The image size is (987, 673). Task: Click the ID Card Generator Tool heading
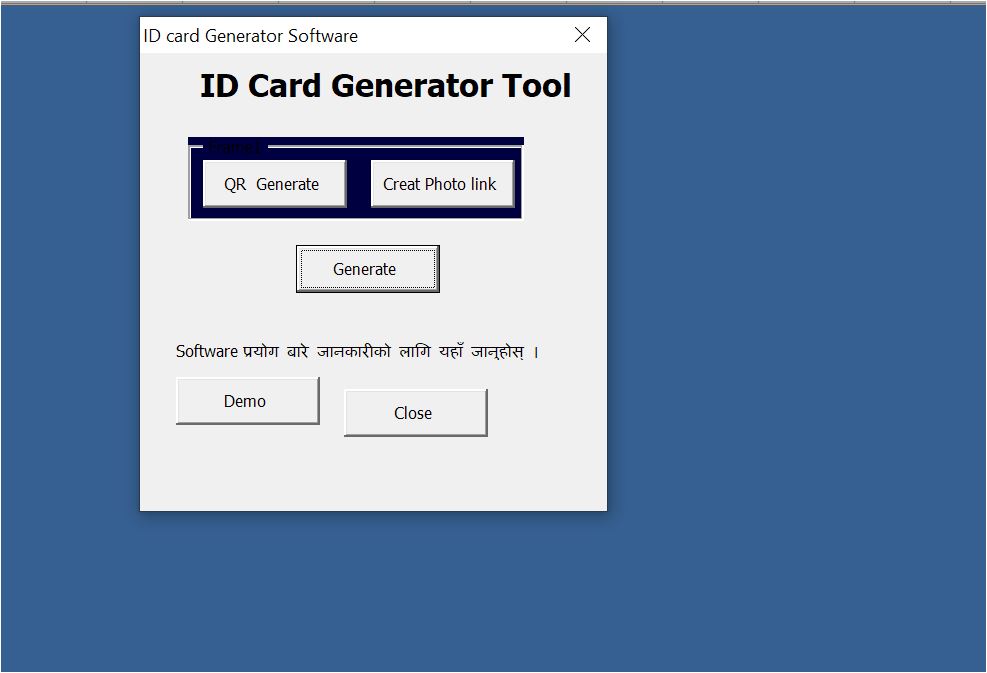click(x=385, y=85)
